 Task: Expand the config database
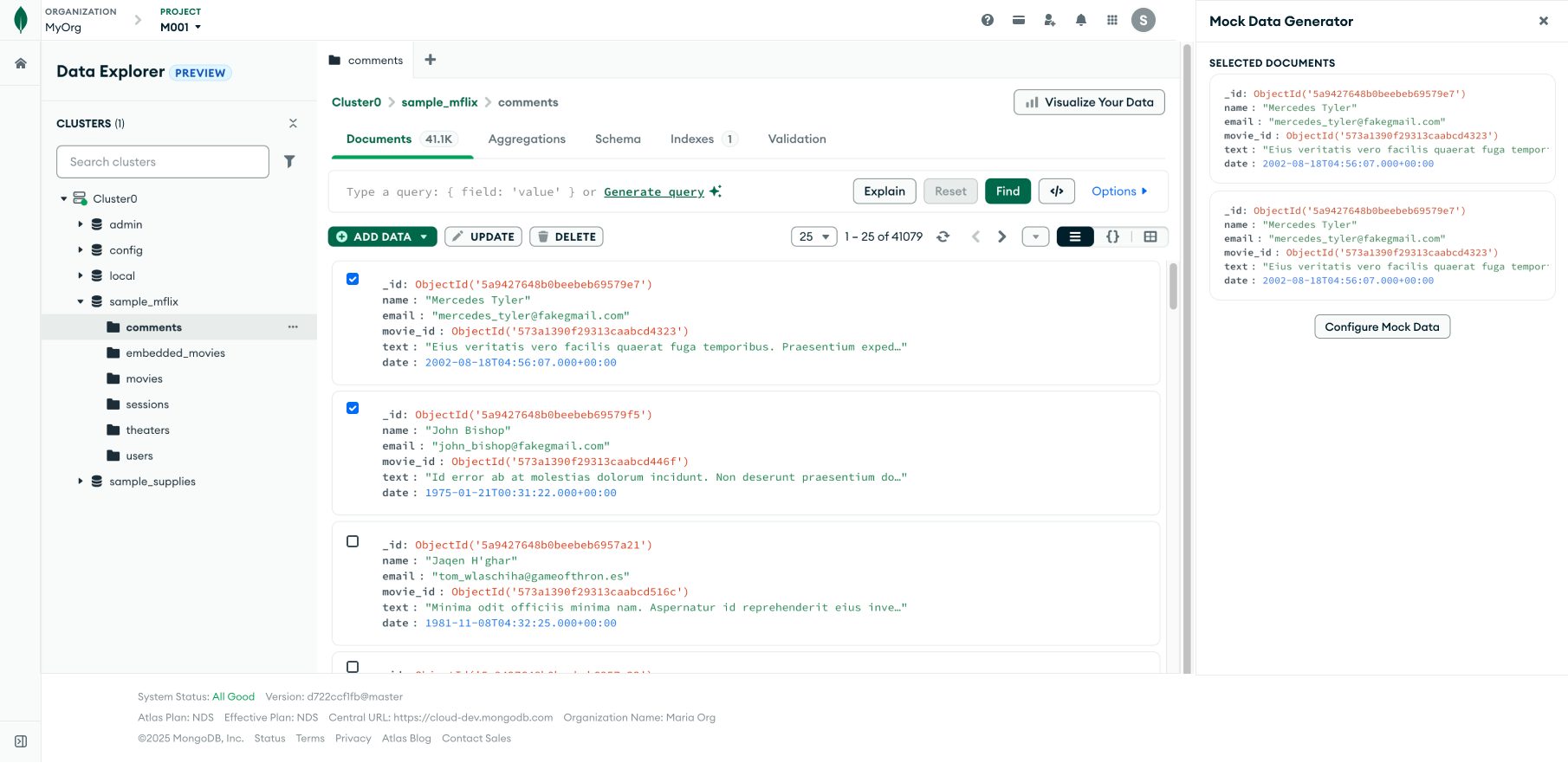[81, 250]
